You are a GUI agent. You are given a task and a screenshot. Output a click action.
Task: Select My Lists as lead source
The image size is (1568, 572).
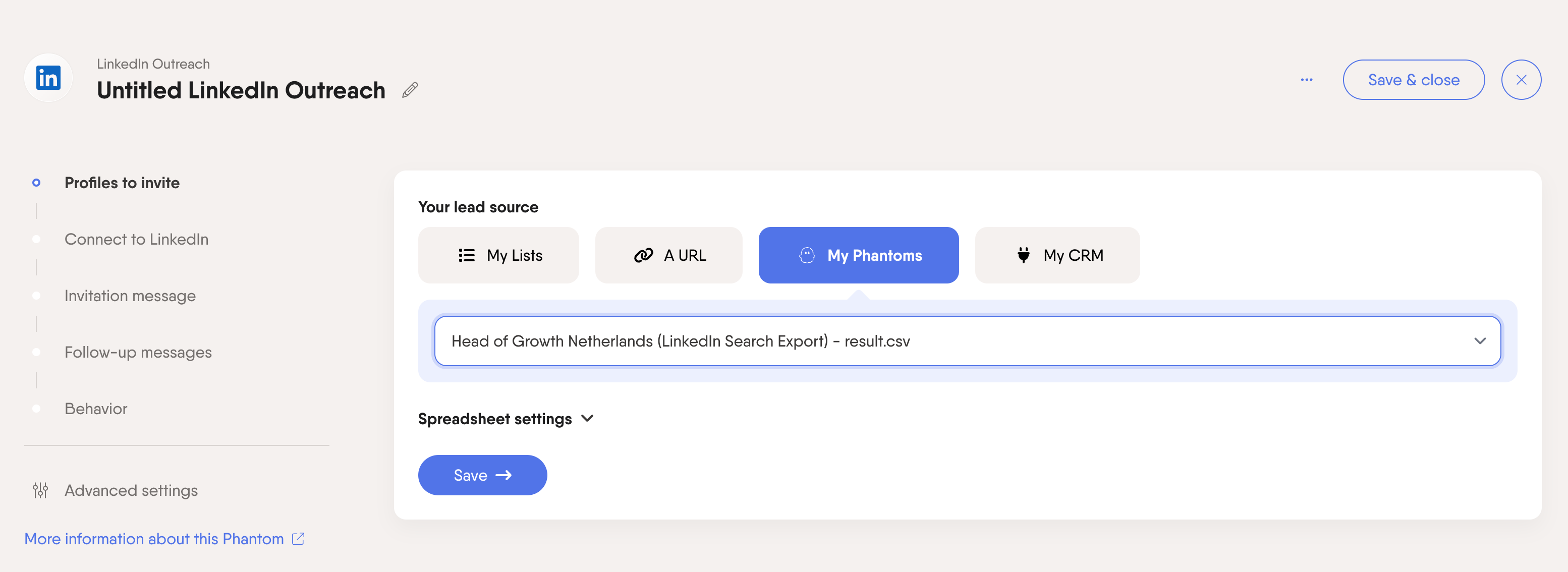498,255
